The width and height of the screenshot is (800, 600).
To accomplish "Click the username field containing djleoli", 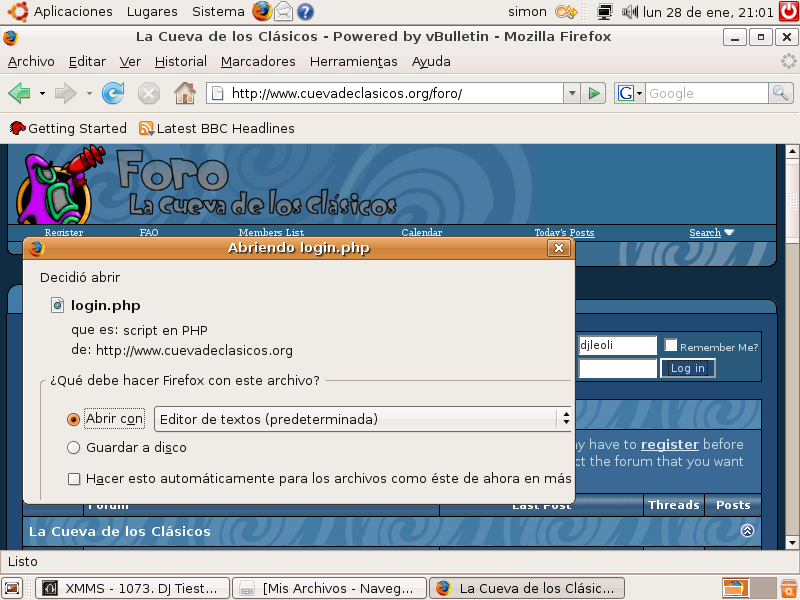I will tap(617, 345).
